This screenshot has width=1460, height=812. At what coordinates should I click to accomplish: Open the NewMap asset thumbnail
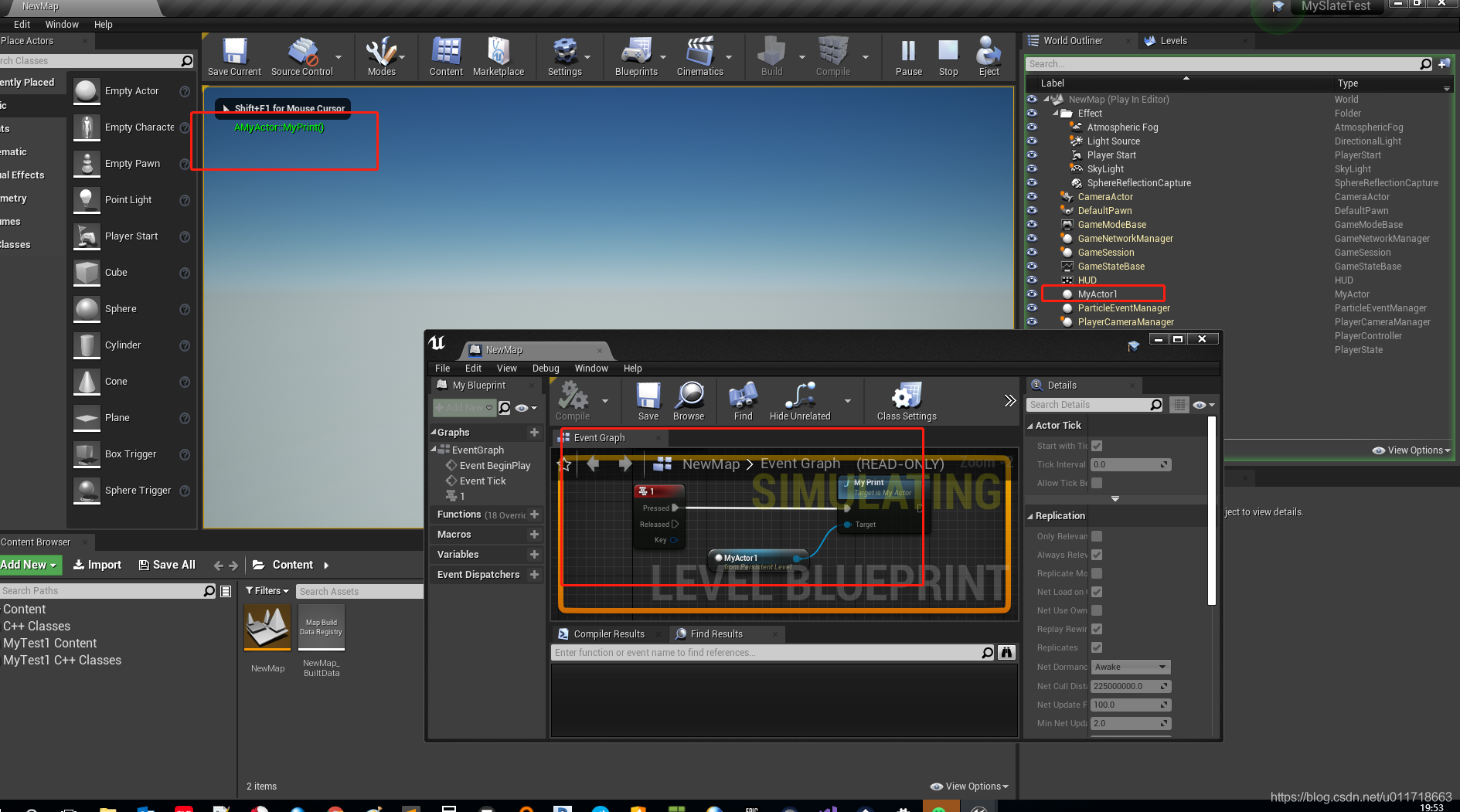tap(267, 627)
